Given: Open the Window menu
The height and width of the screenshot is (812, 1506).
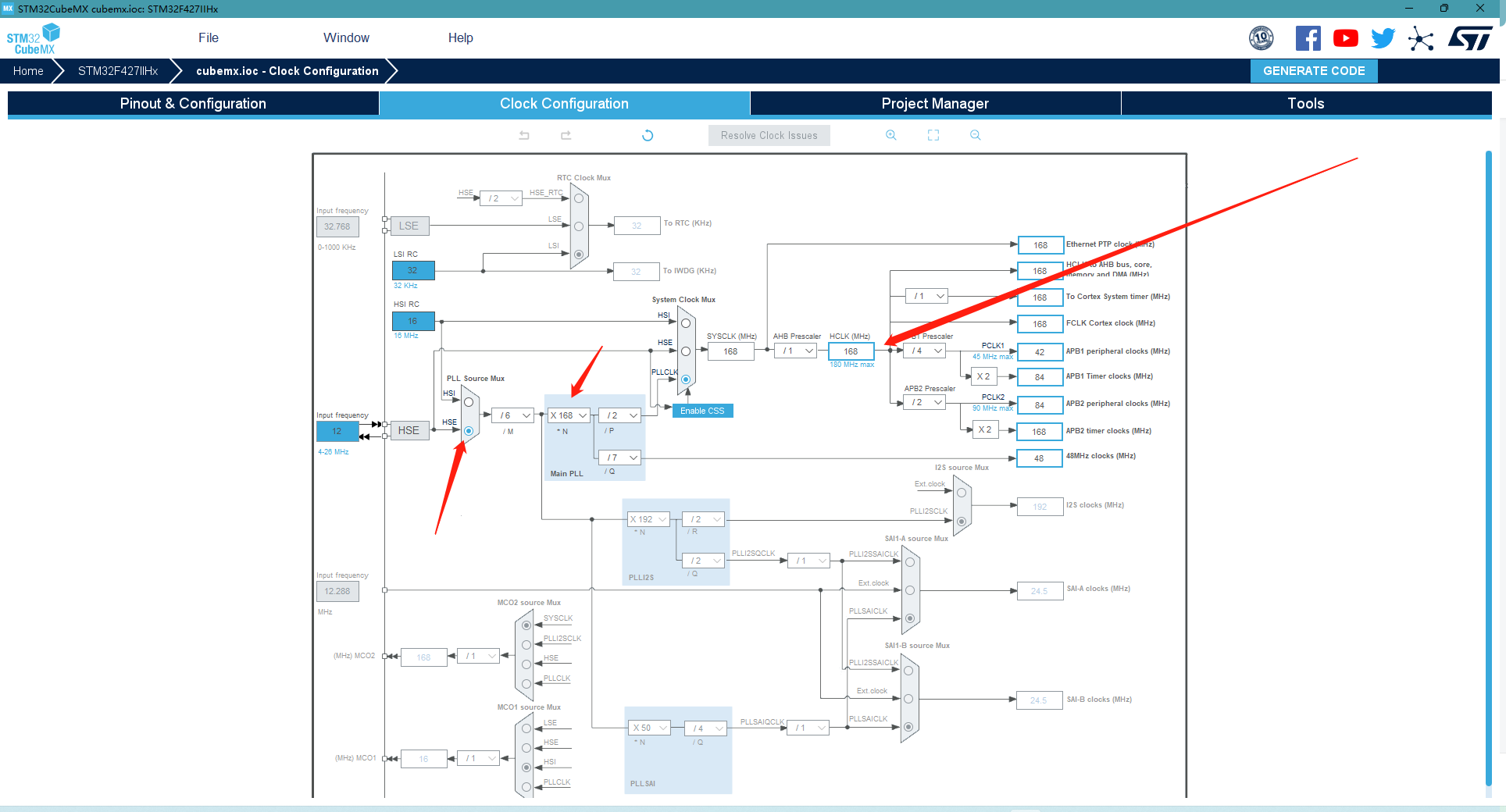Looking at the screenshot, I should [x=346, y=37].
